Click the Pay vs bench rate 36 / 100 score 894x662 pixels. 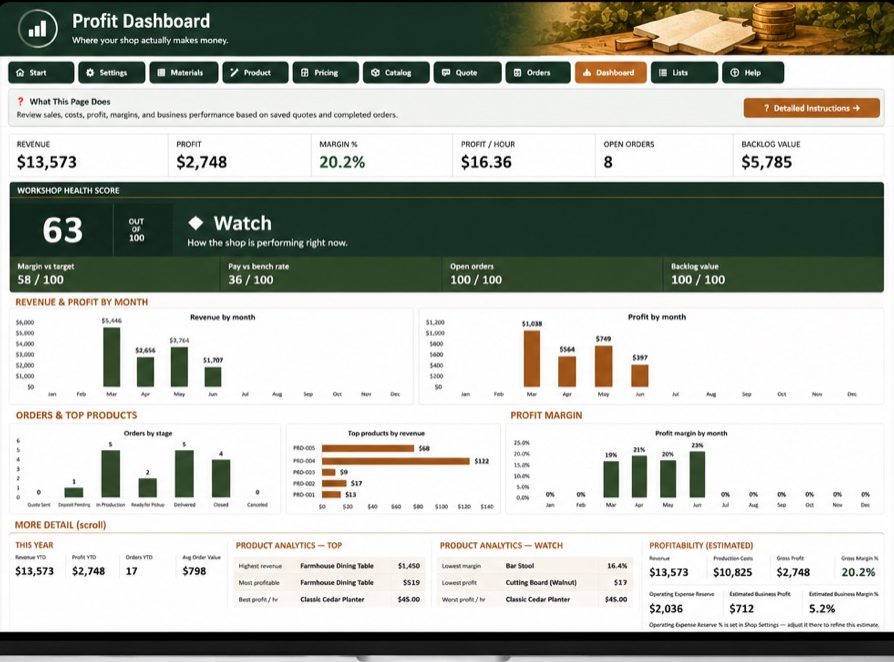(251, 279)
